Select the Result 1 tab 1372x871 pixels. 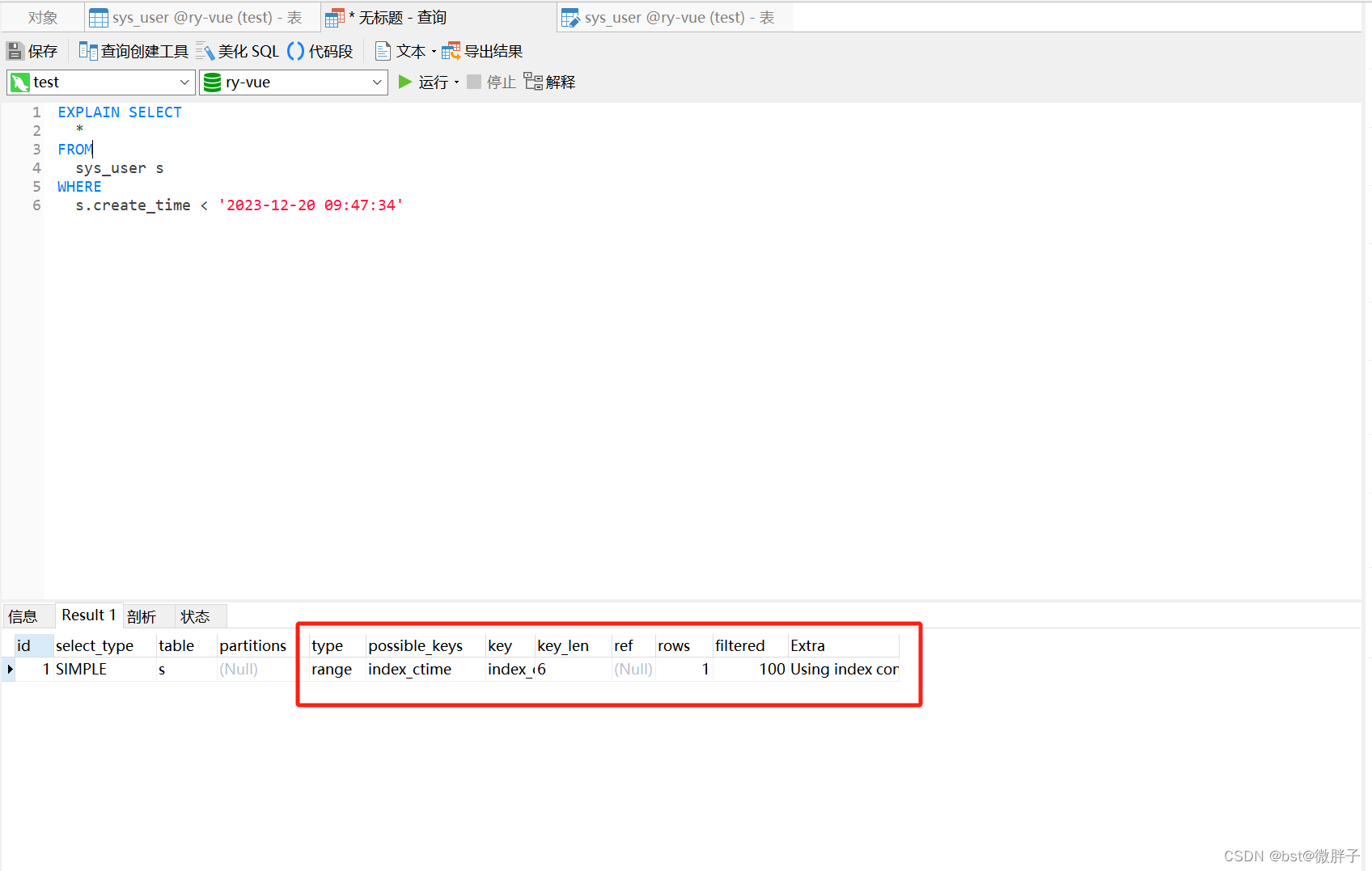(x=89, y=615)
